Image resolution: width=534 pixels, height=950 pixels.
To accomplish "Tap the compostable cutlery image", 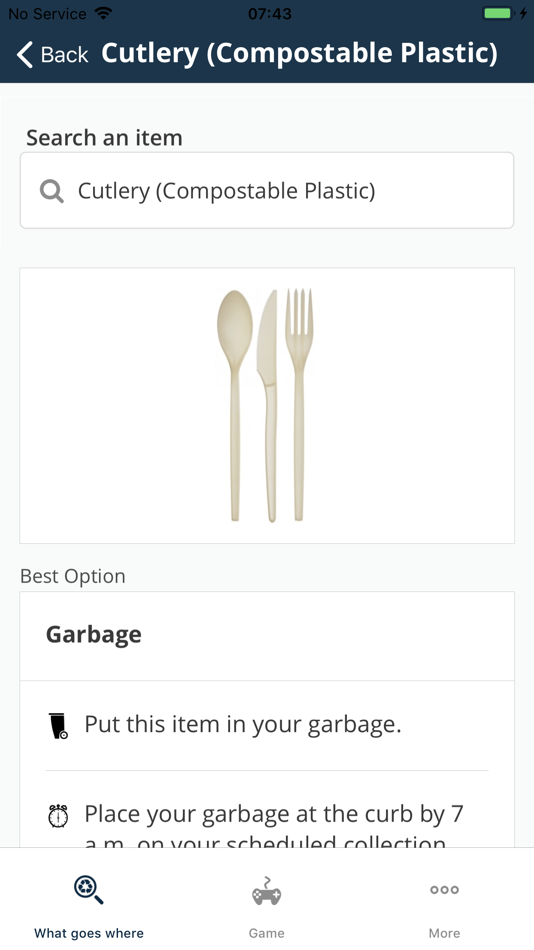I will (x=265, y=405).
